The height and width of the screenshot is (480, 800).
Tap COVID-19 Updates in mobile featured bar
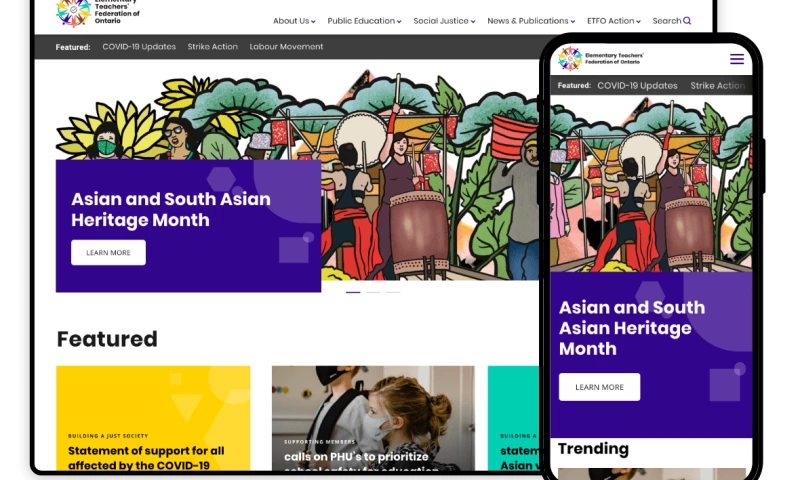tap(637, 86)
